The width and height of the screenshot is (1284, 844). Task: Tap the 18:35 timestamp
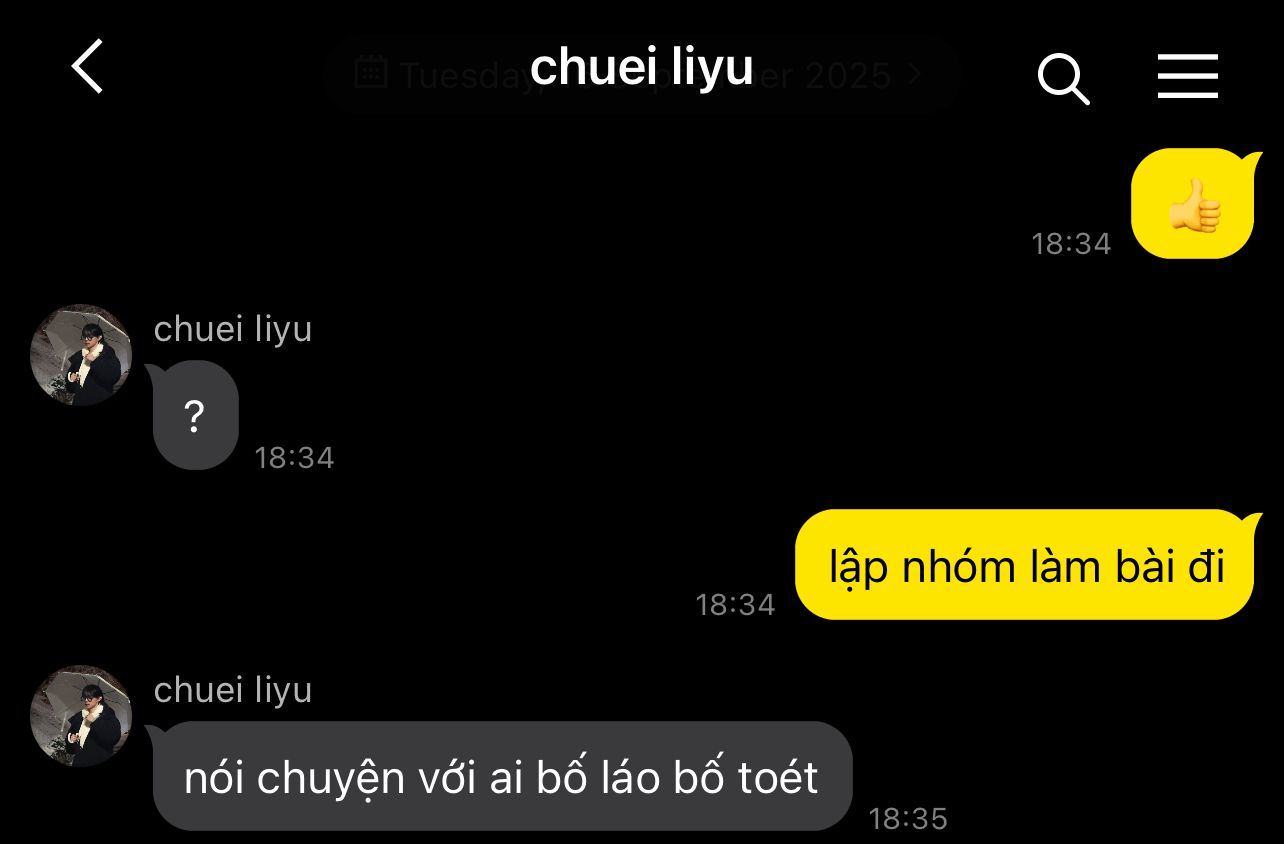pos(908,819)
